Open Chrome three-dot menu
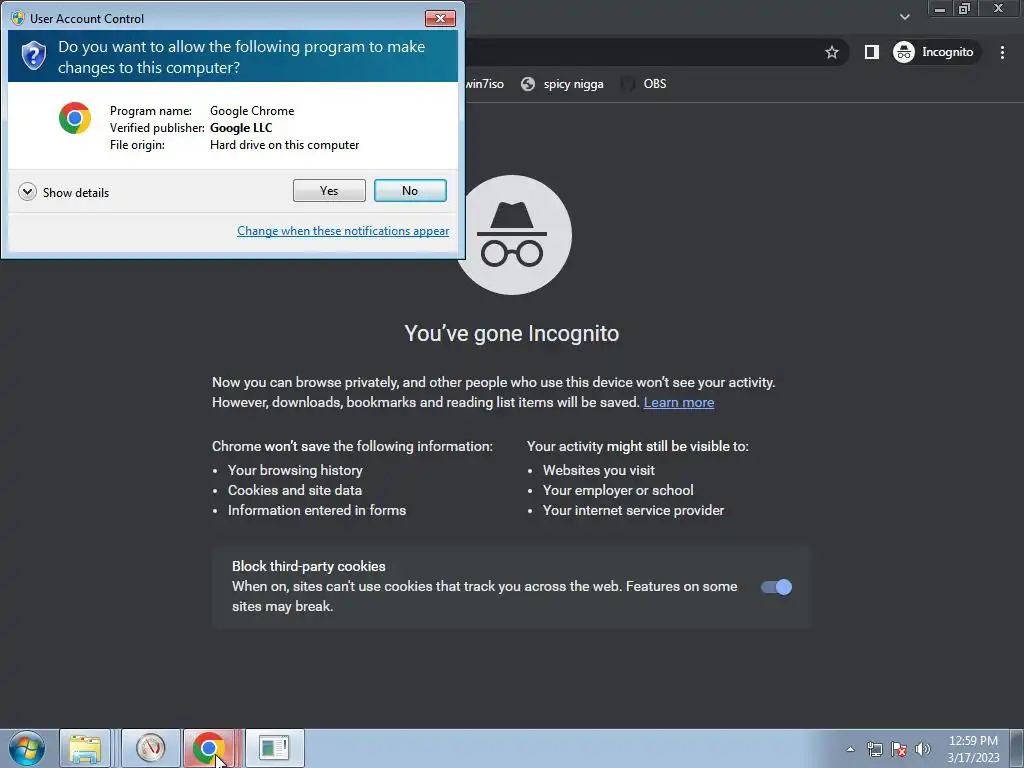 1002,52
